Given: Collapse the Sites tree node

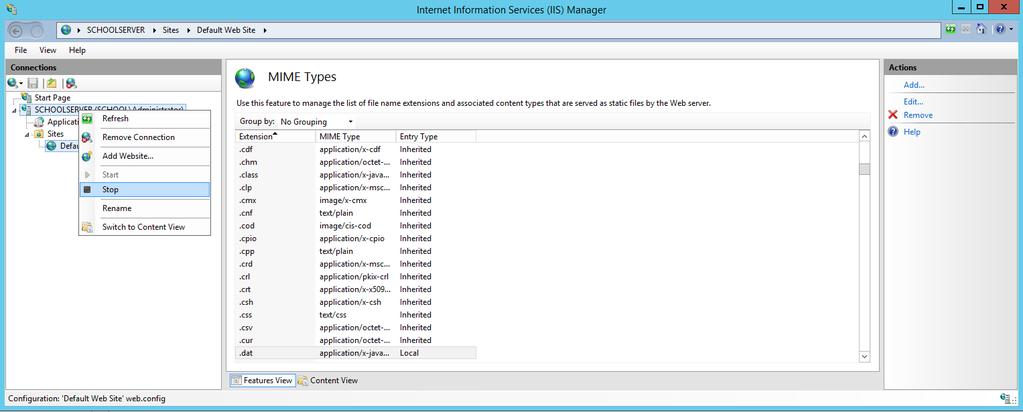Looking at the screenshot, I should click(x=27, y=135).
